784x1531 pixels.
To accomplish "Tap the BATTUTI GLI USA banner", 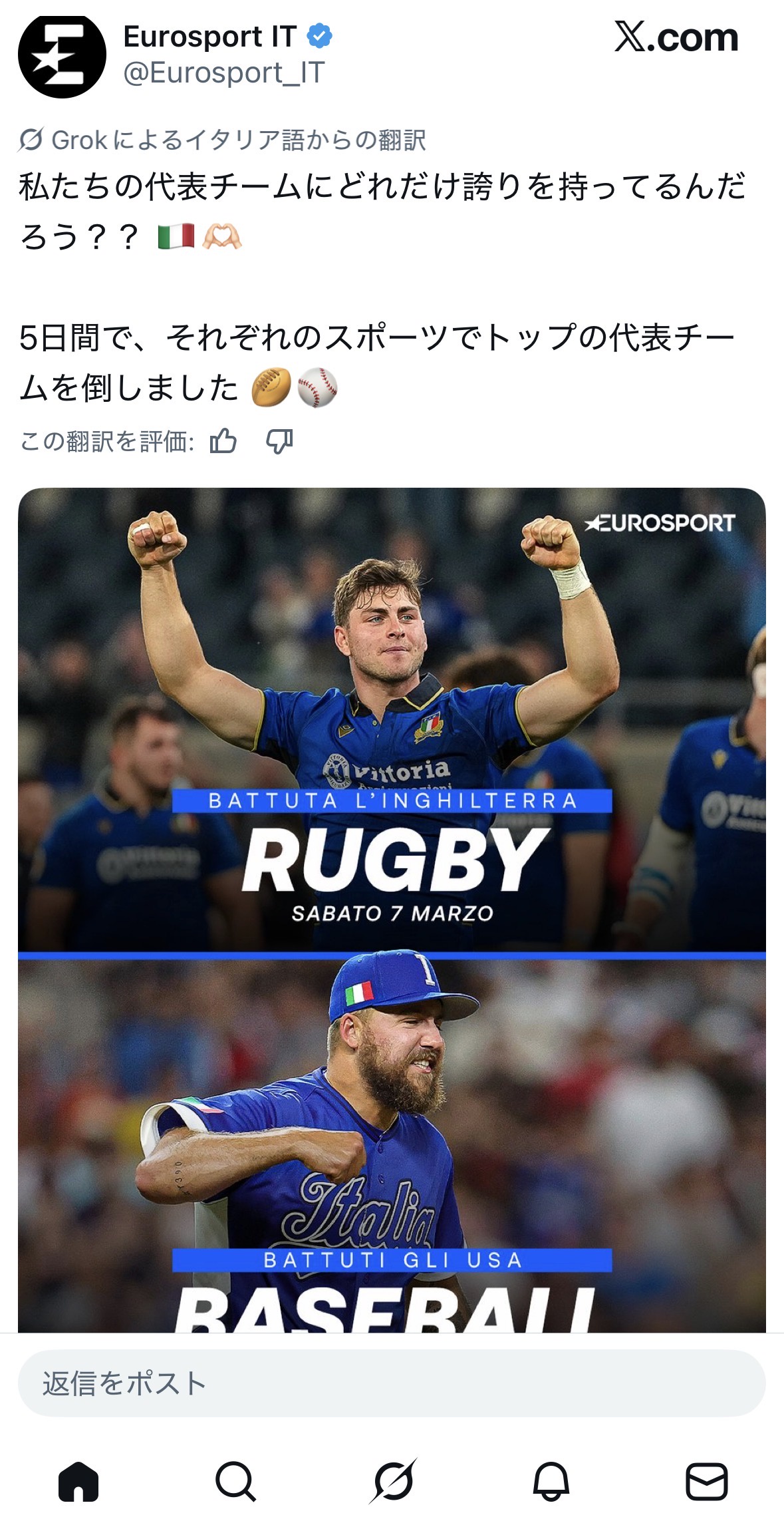I will [392, 1260].
